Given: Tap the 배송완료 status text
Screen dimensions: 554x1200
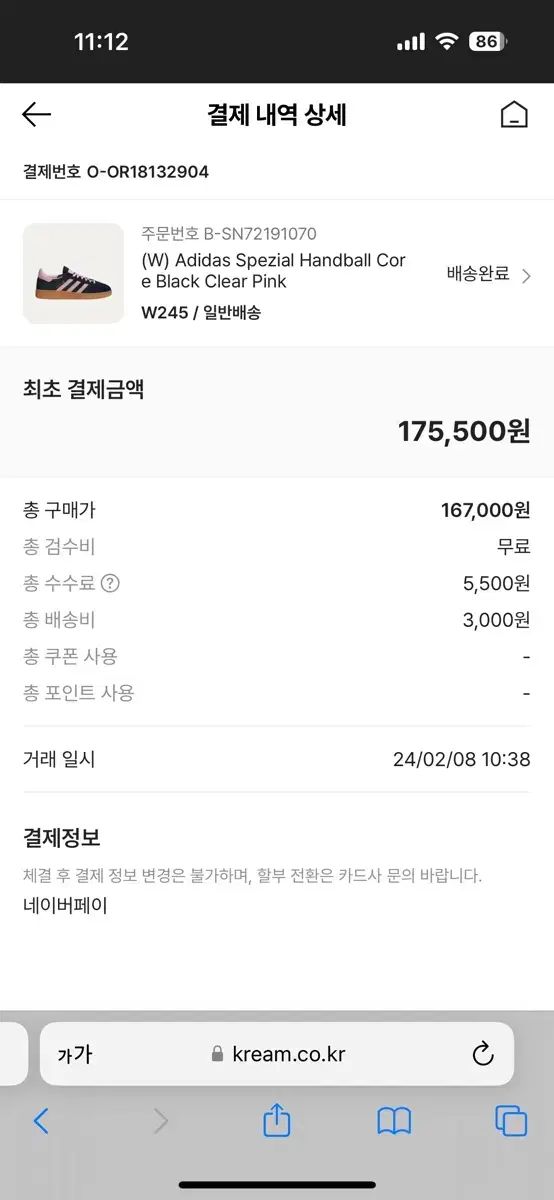Looking at the screenshot, I should coord(478,274).
